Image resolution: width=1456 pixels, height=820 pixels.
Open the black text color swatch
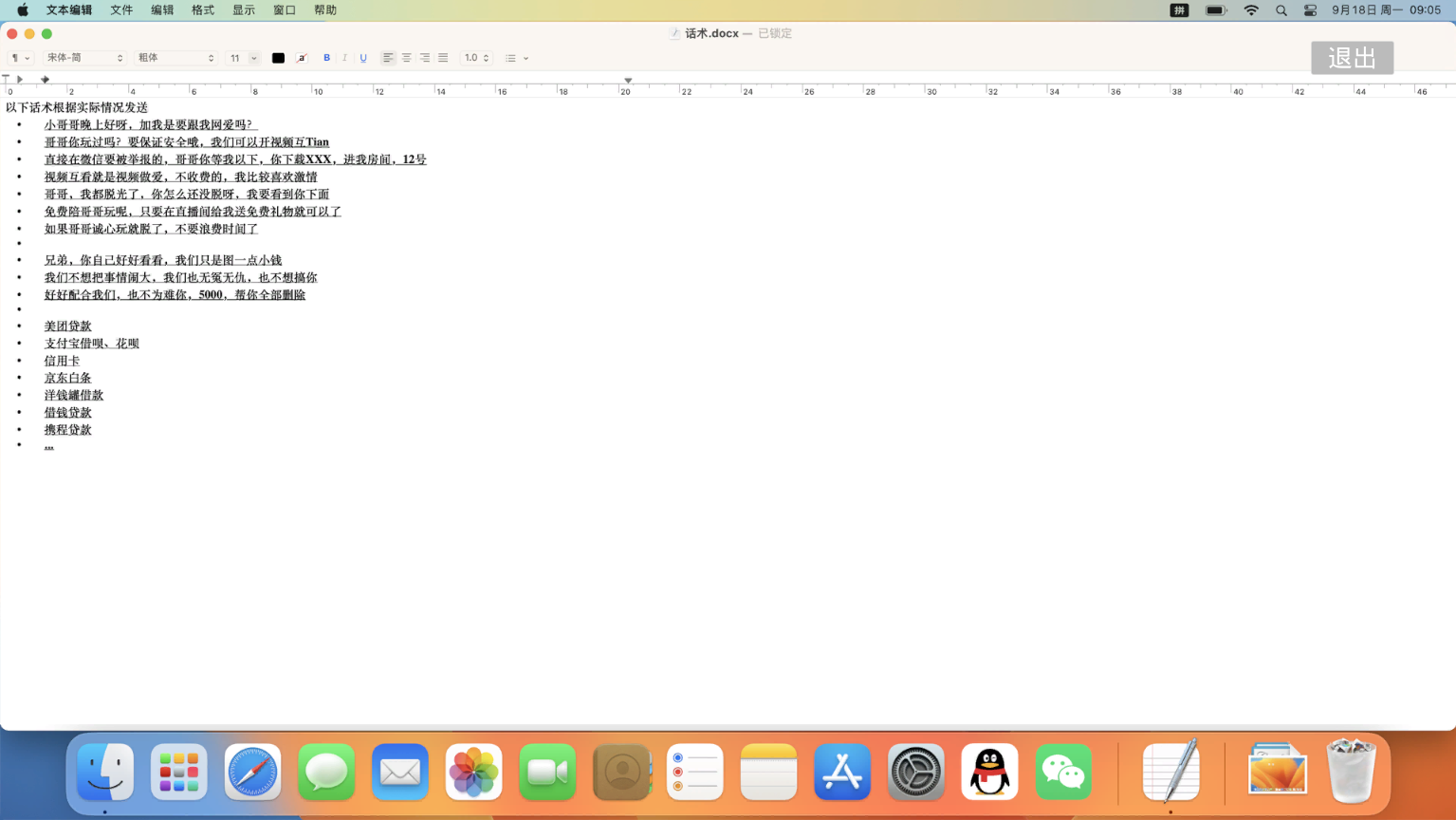pyautogui.click(x=278, y=58)
